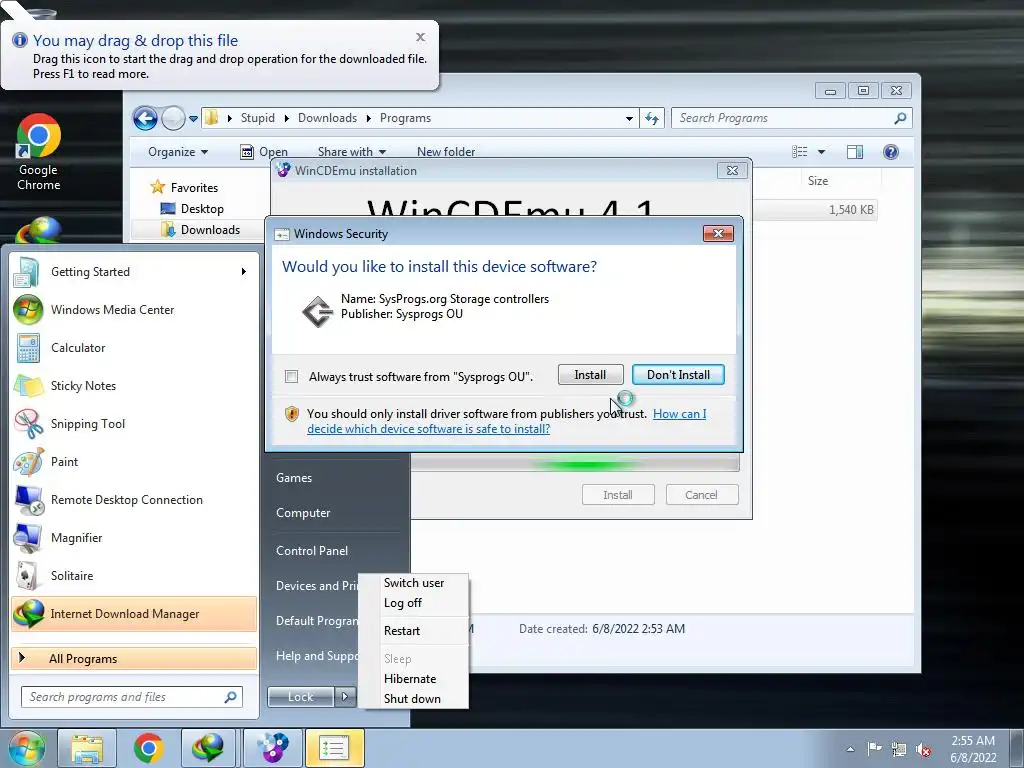Click the Lock button in Start menu
The width and height of the screenshot is (1024, 768).
click(301, 697)
